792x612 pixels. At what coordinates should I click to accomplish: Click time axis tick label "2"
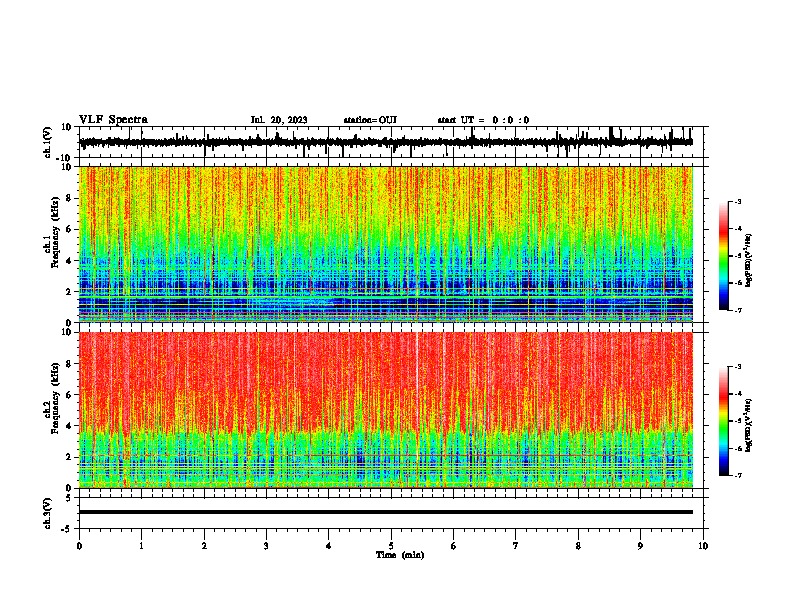tap(204, 546)
